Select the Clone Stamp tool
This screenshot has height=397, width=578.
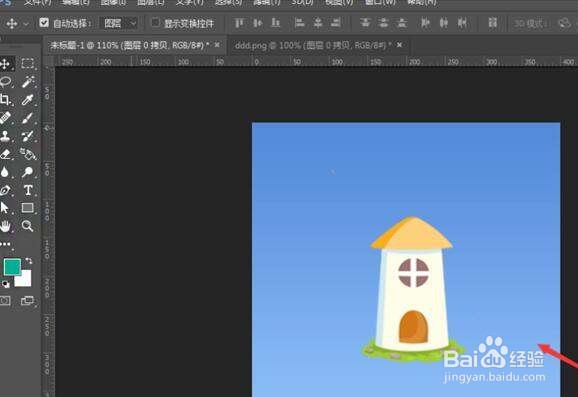pyautogui.click(x=5, y=136)
